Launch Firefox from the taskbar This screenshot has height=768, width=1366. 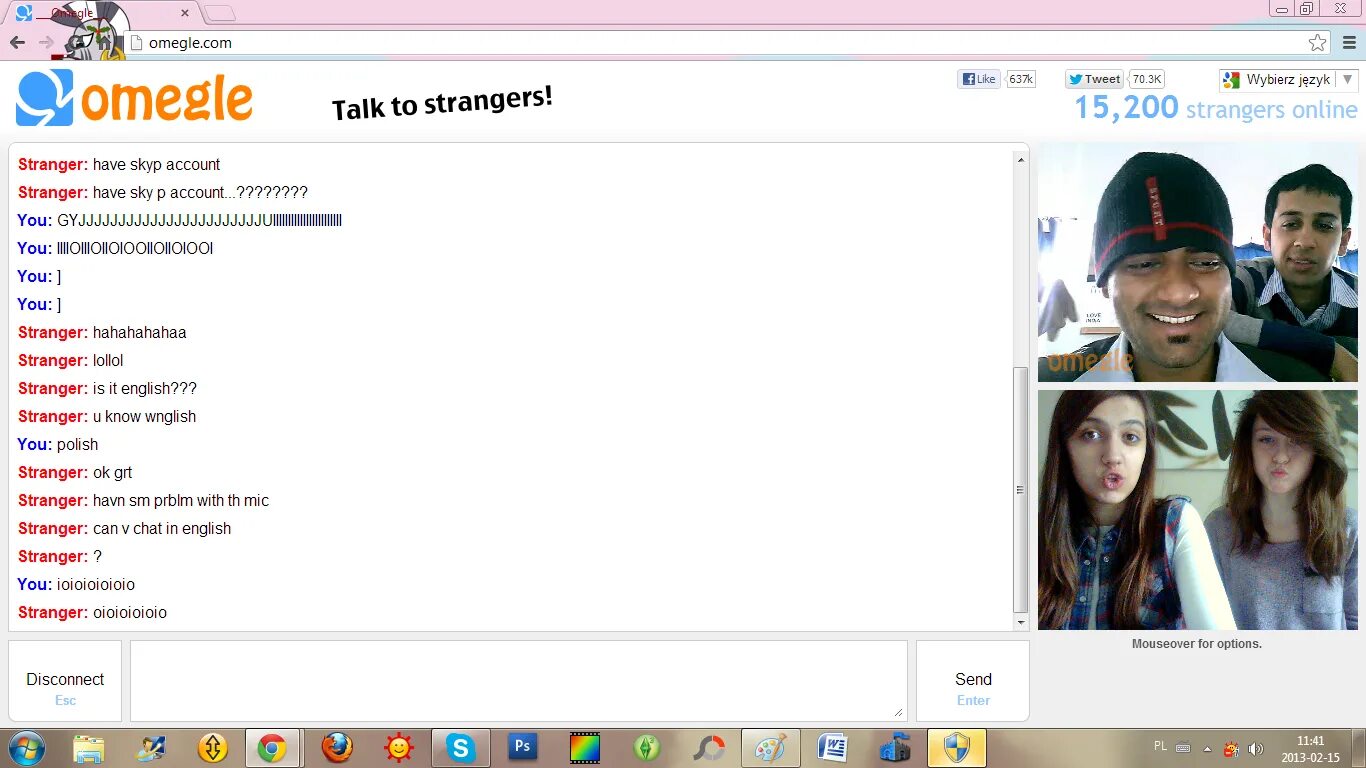[336, 747]
